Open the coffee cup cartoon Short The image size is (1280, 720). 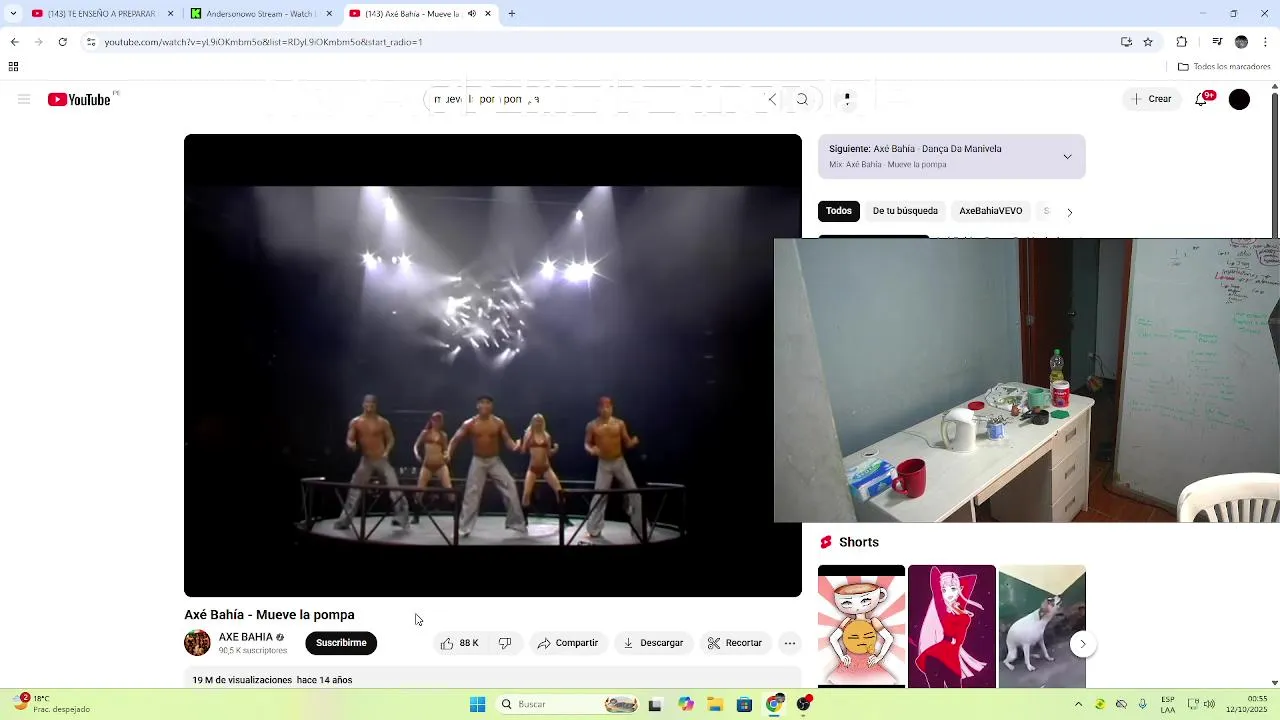pos(861,626)
